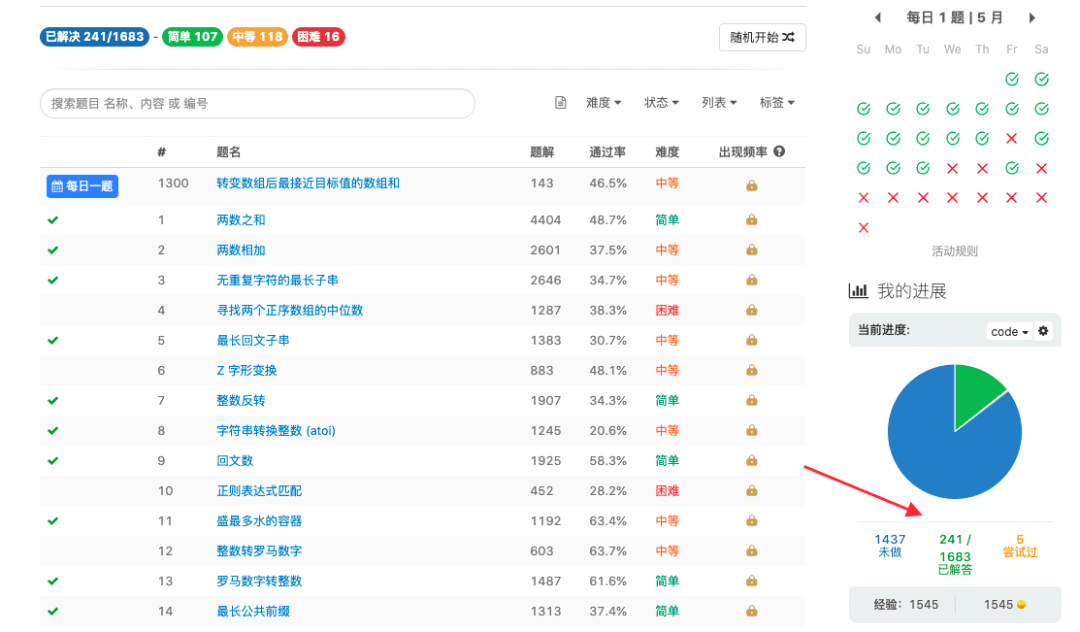Click the lock icon for 整数反转

[751, 400]
